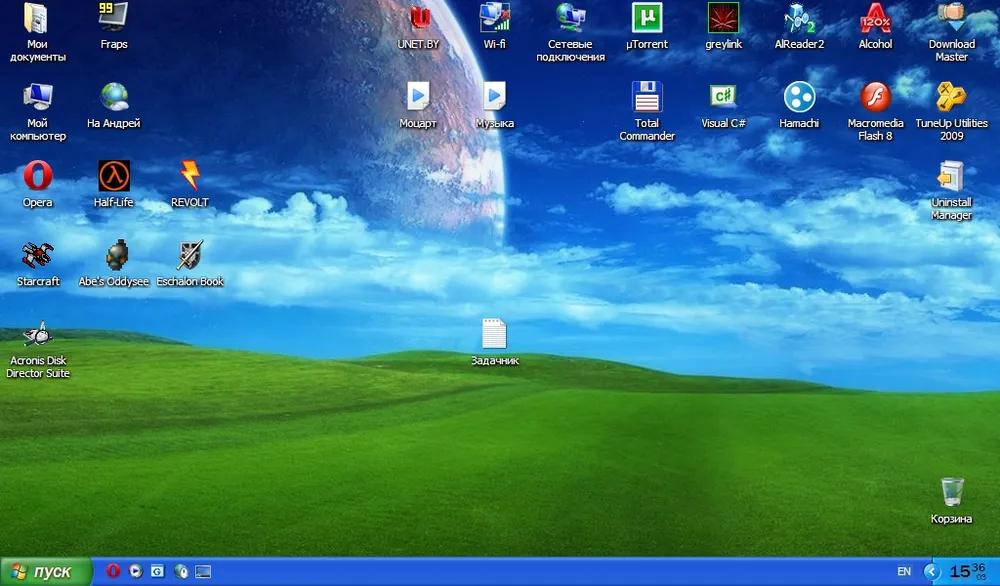Viewport: 1000px width, 586px height.
Task: Launch Total Commander from the desktop
Action: (x=647, y=98)
